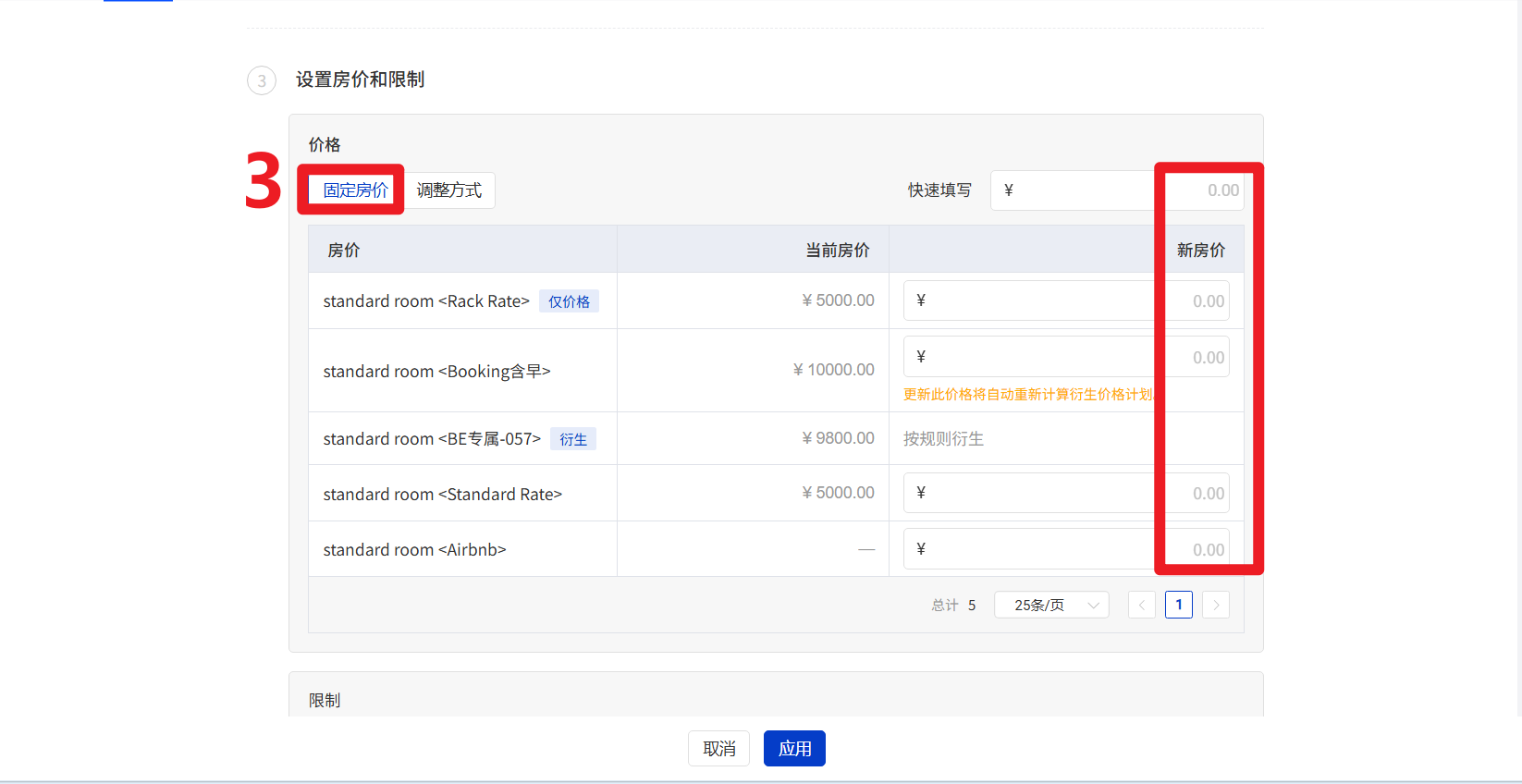Click new price field for Booking含早

click(1066, 357)
